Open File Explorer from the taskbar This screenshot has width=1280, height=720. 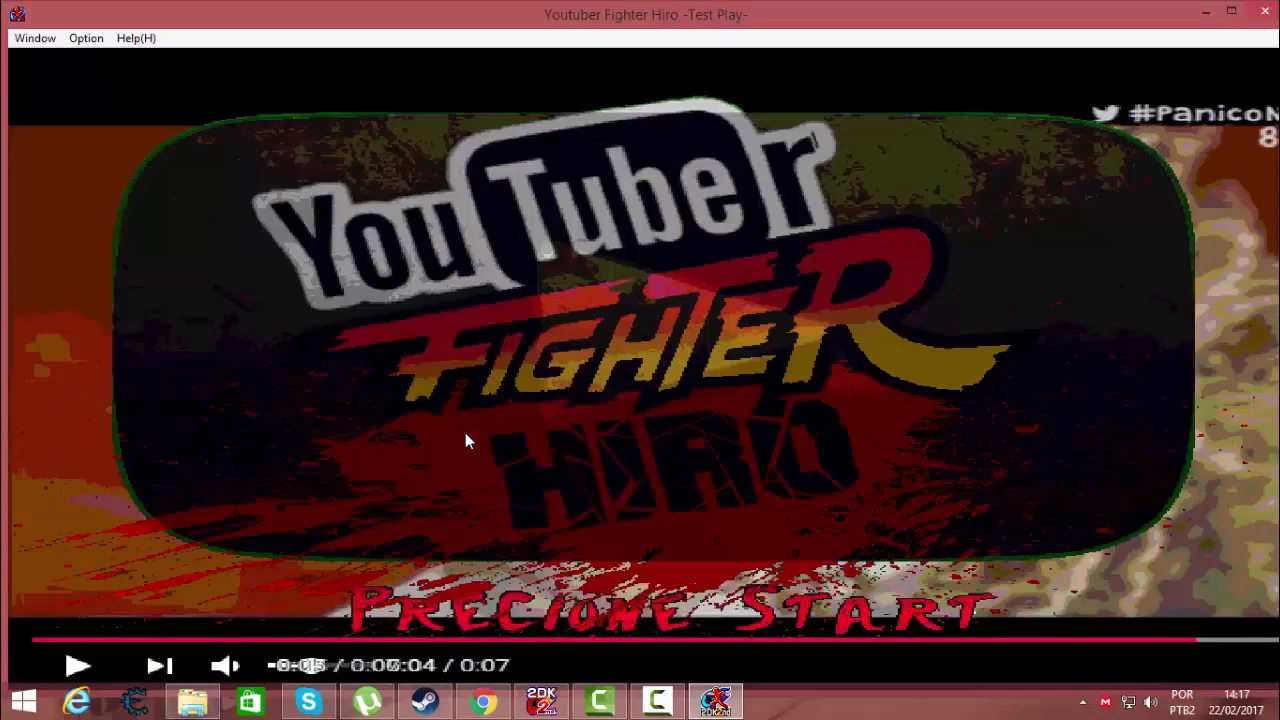coord(193,702)
